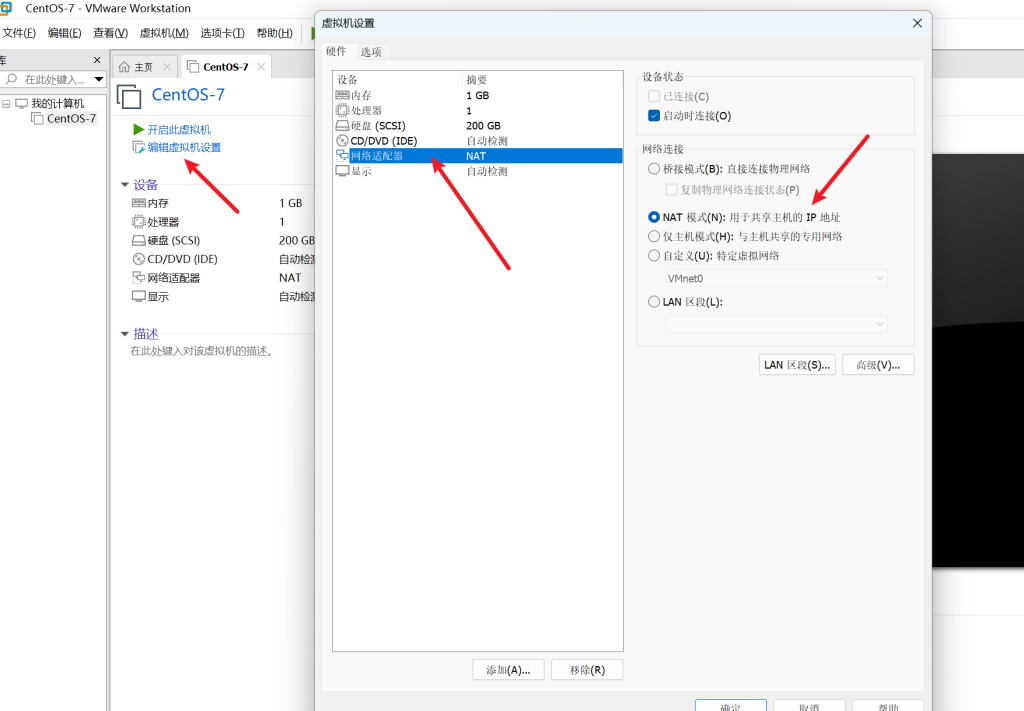
Task: Click the hard disk icon in the dialog's device list
Action: point(342,125)
